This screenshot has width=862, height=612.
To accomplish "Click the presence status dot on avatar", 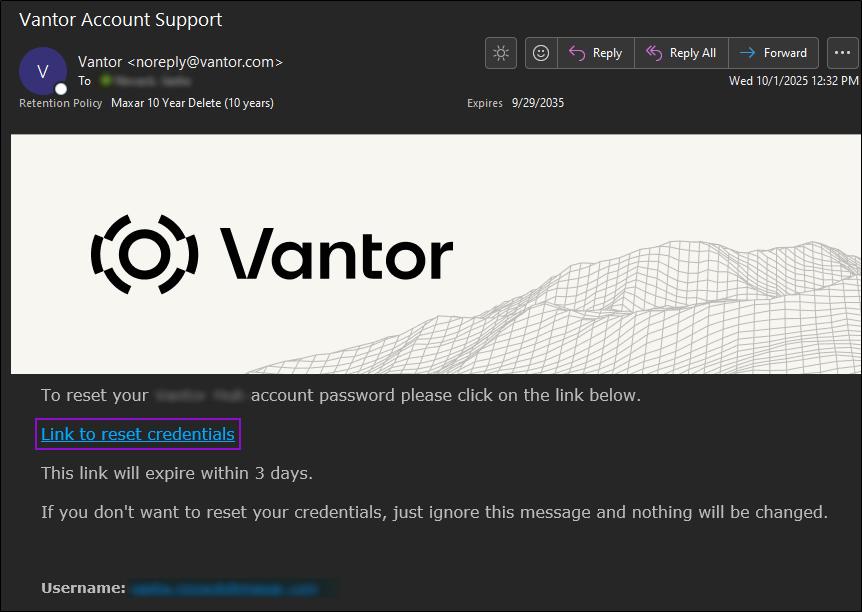I will point(61,89).
